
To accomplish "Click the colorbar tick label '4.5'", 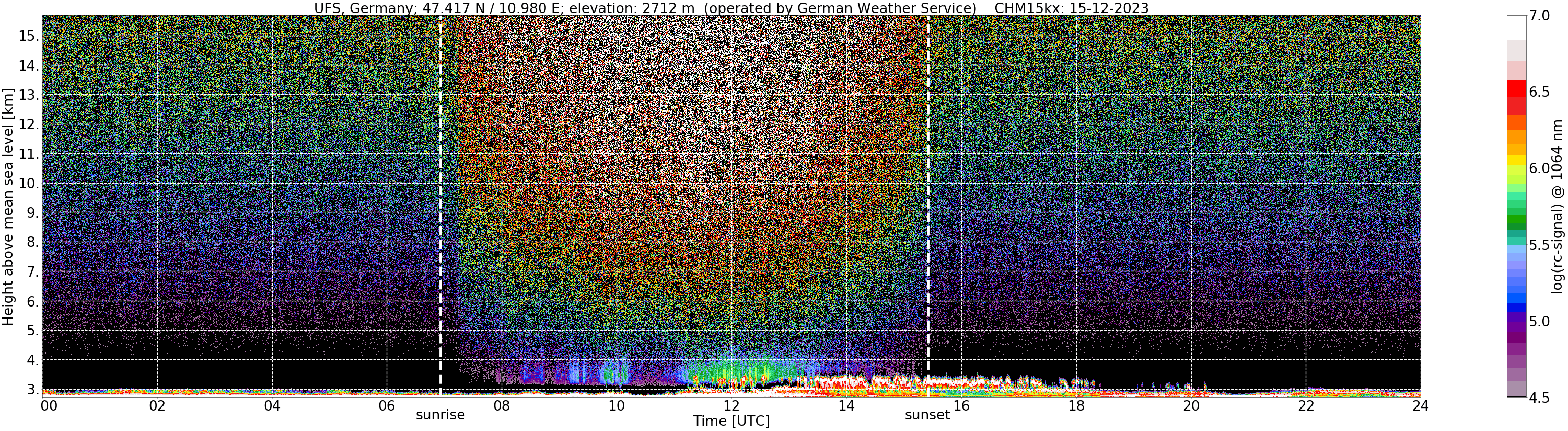I will click(x=1540, y=398).
